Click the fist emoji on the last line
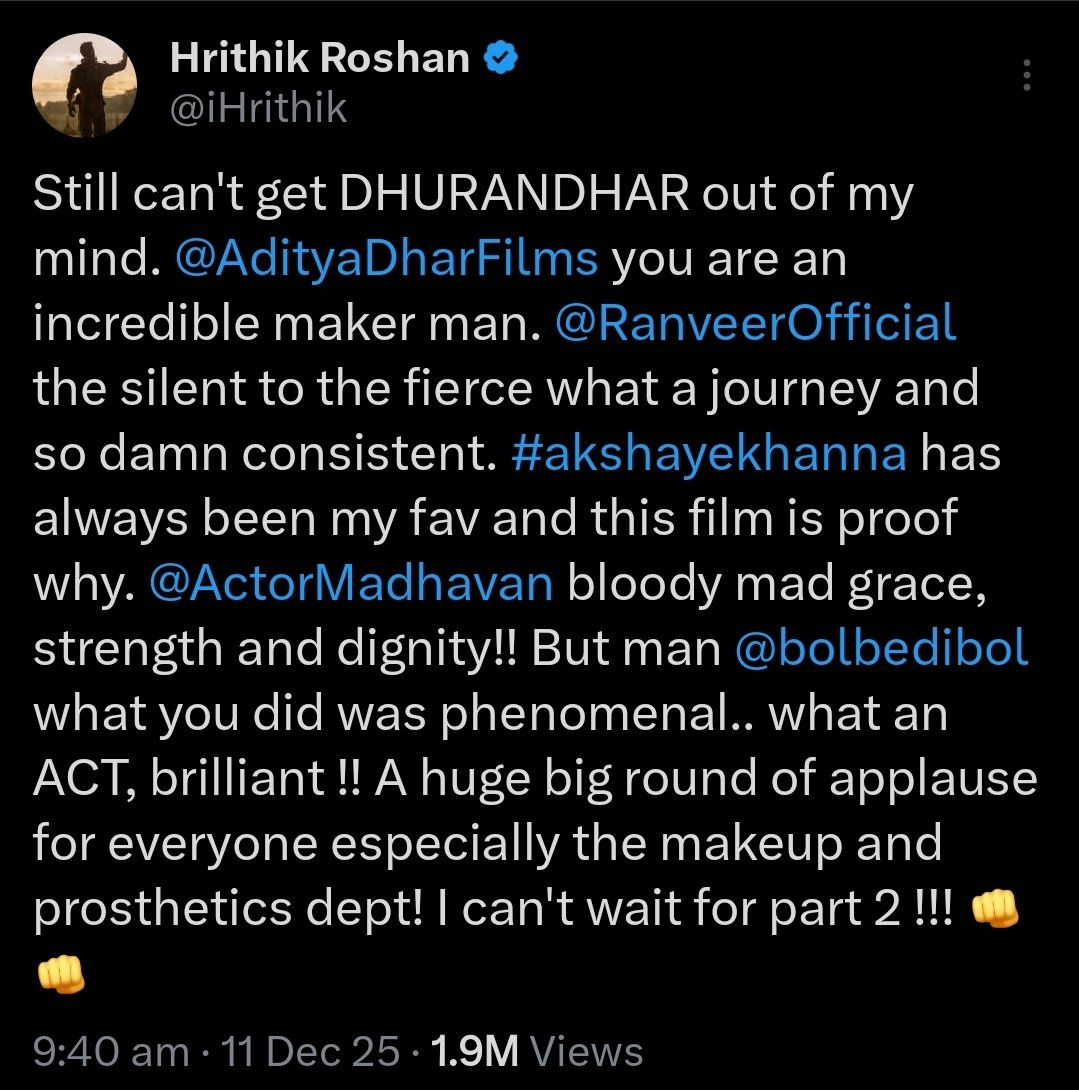 pos(59,971)
